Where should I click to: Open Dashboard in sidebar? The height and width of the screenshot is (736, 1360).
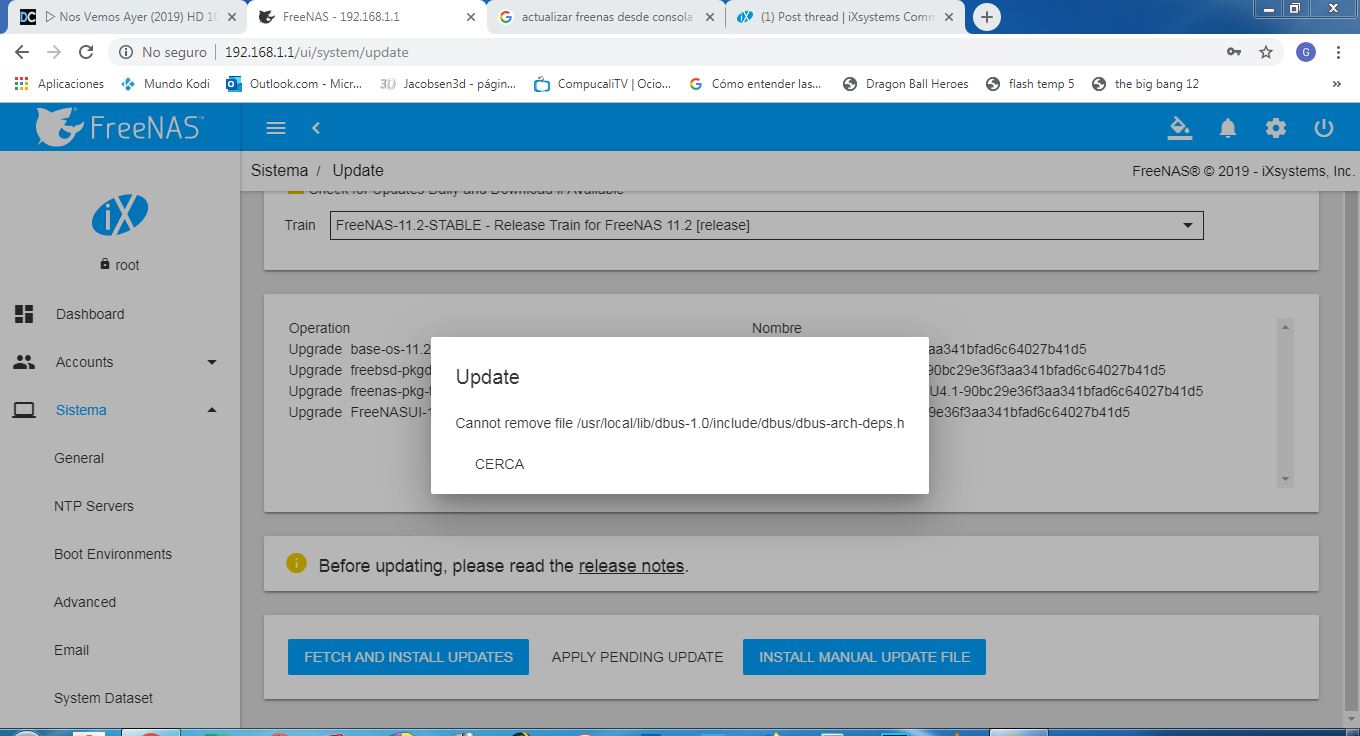tap(90, 314)
